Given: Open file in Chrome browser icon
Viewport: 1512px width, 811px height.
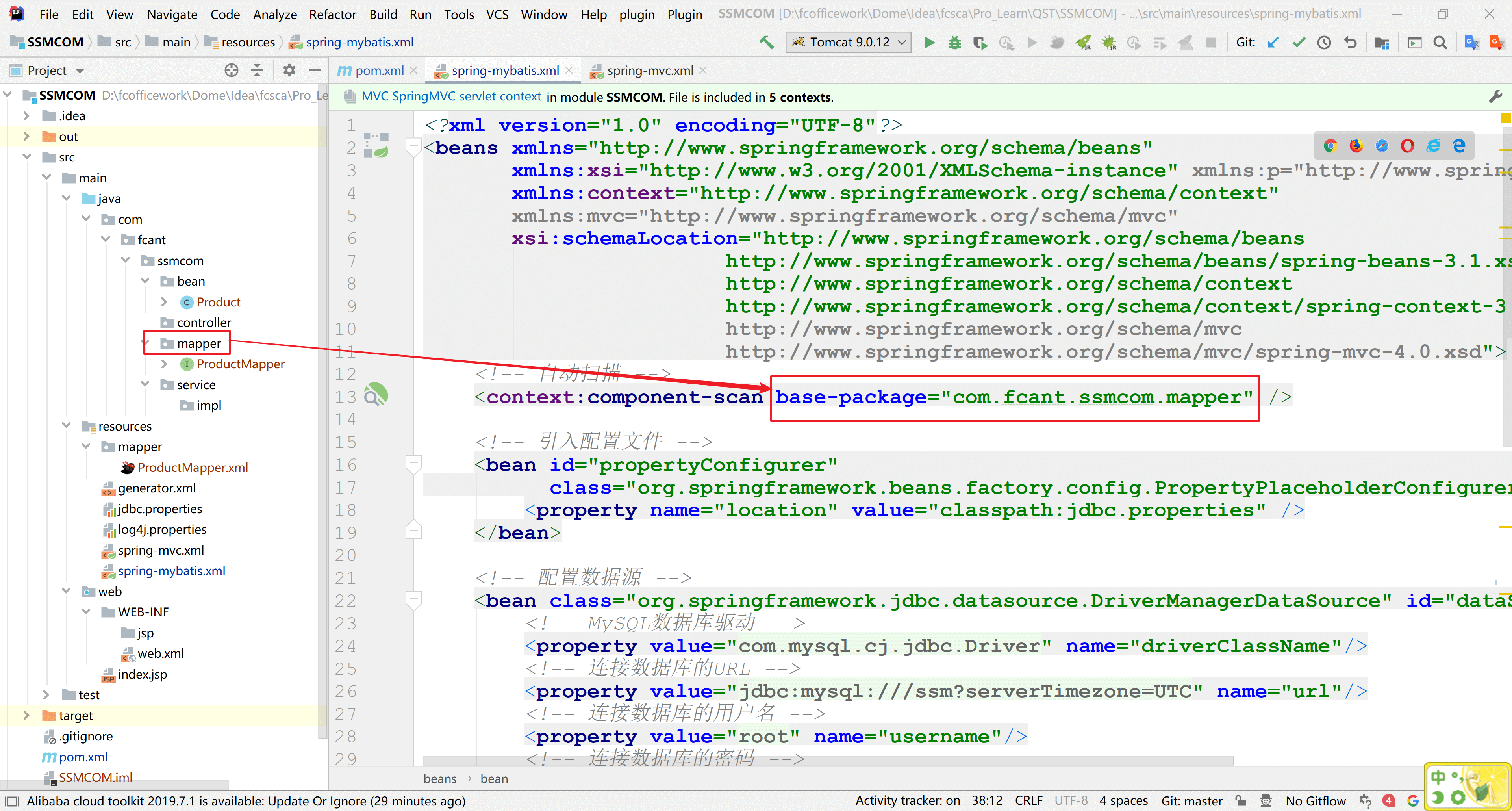Looking at the screenshot, I should 1330,146.
